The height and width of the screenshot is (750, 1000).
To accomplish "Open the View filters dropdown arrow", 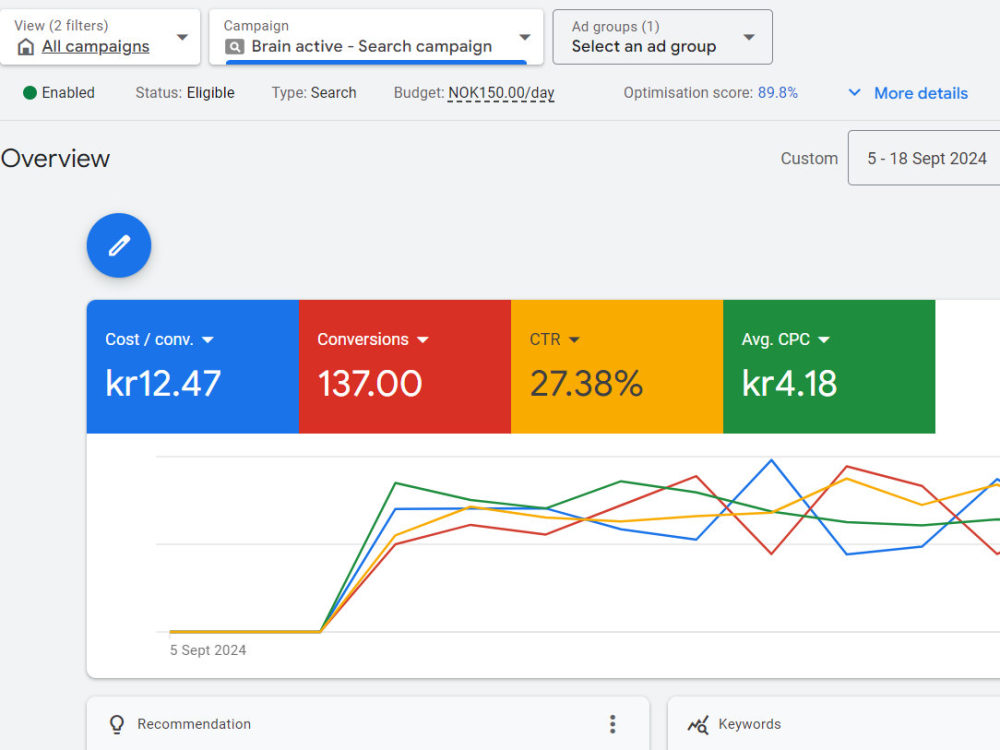I will (182, 37).
